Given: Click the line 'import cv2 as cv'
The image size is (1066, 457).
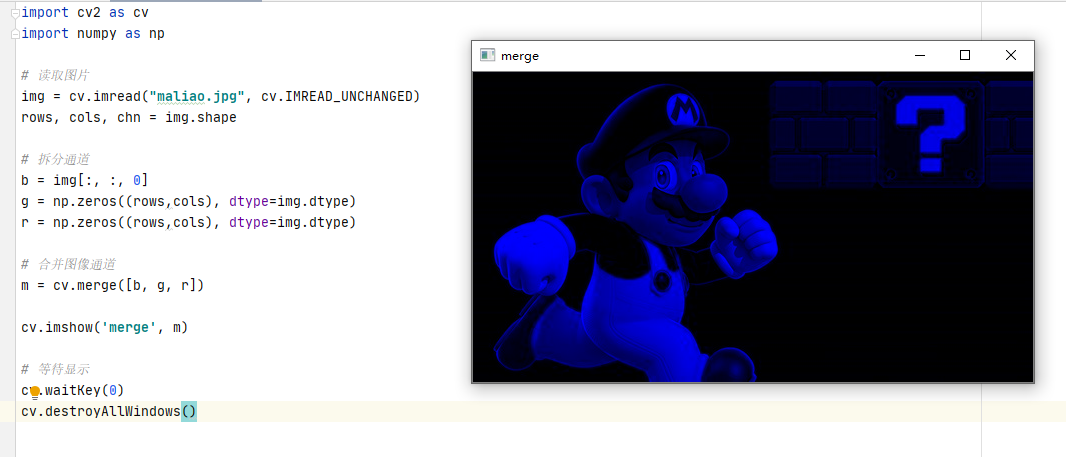Looking at the screenshot, I should pos(85,12).
